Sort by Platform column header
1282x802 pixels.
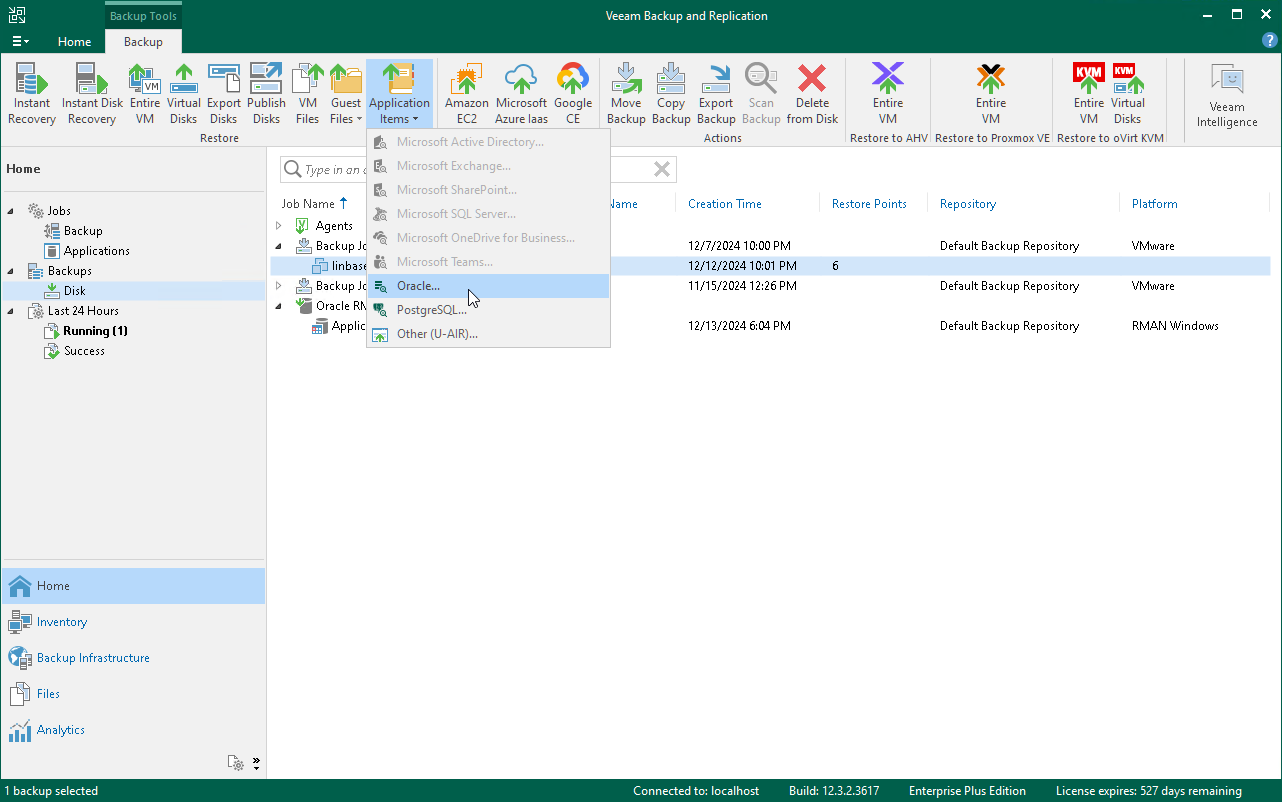[1155, 204]
